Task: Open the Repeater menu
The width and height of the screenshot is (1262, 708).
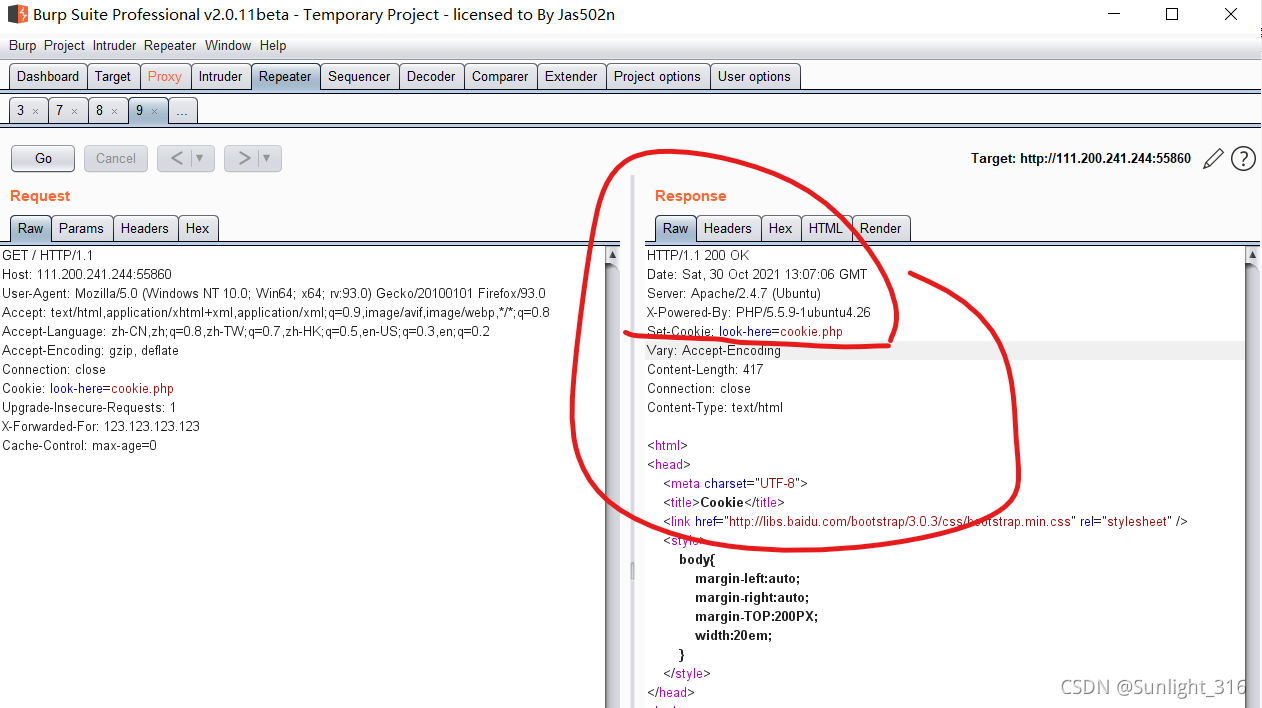Action: [170, 46]
